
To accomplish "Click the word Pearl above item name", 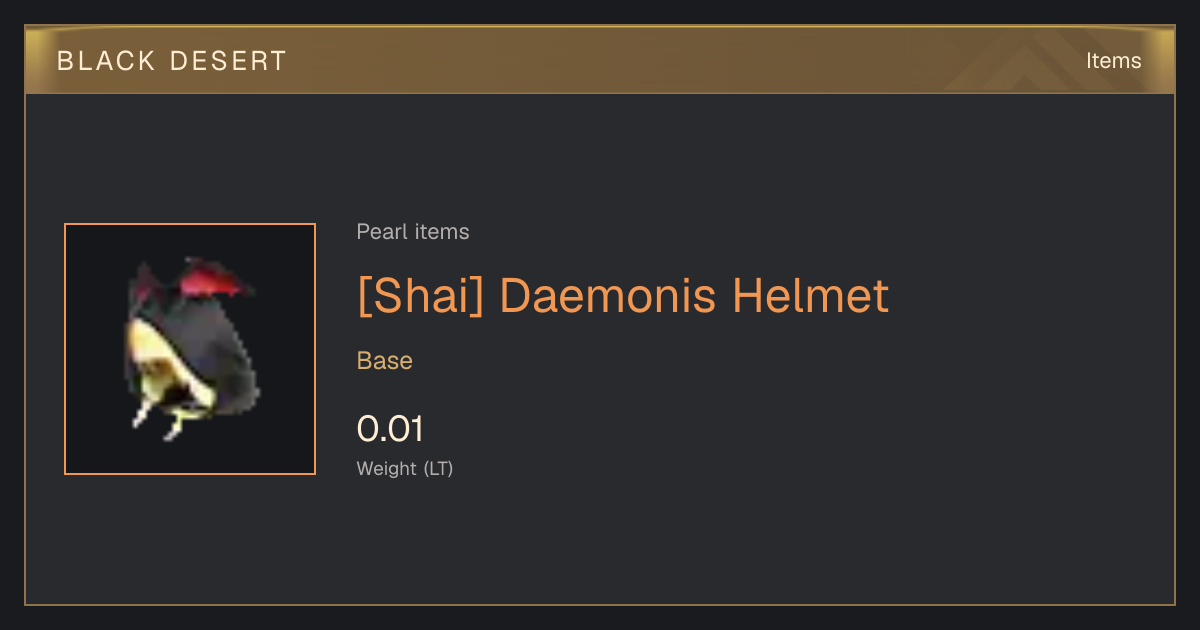I will 378,232.
